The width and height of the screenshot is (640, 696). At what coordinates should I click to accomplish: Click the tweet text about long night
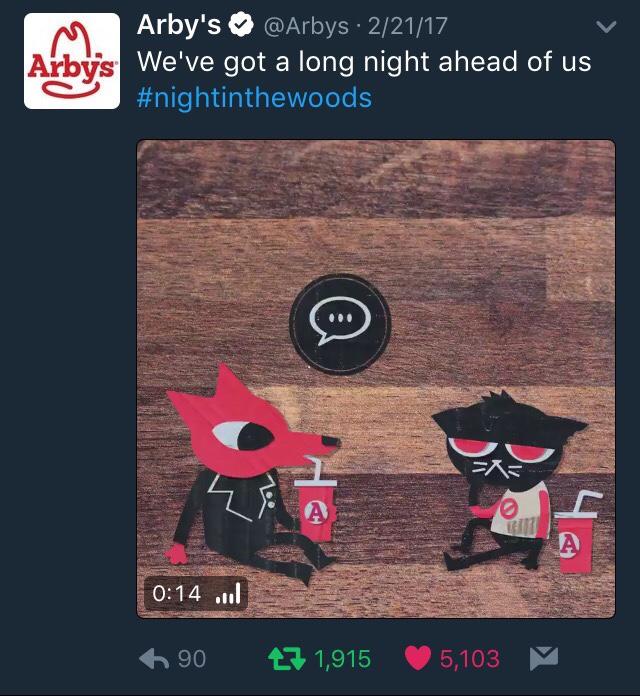click(x=364, y=61)
